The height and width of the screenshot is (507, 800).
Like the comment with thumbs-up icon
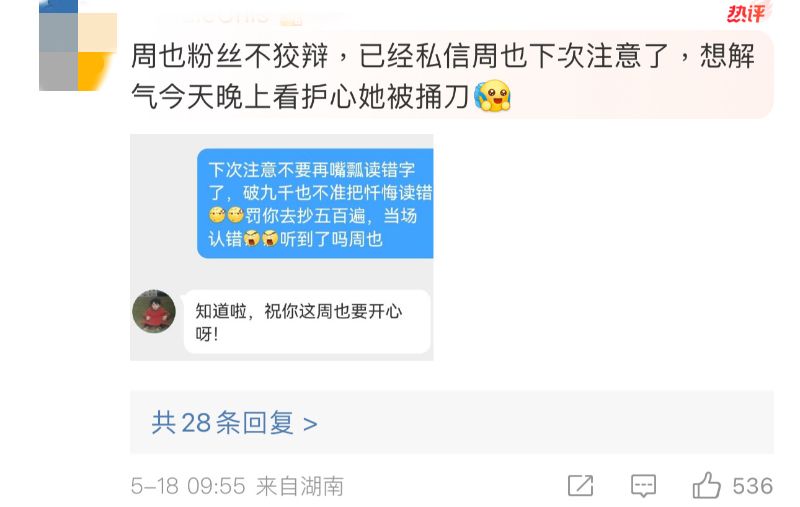pos(707,485)
